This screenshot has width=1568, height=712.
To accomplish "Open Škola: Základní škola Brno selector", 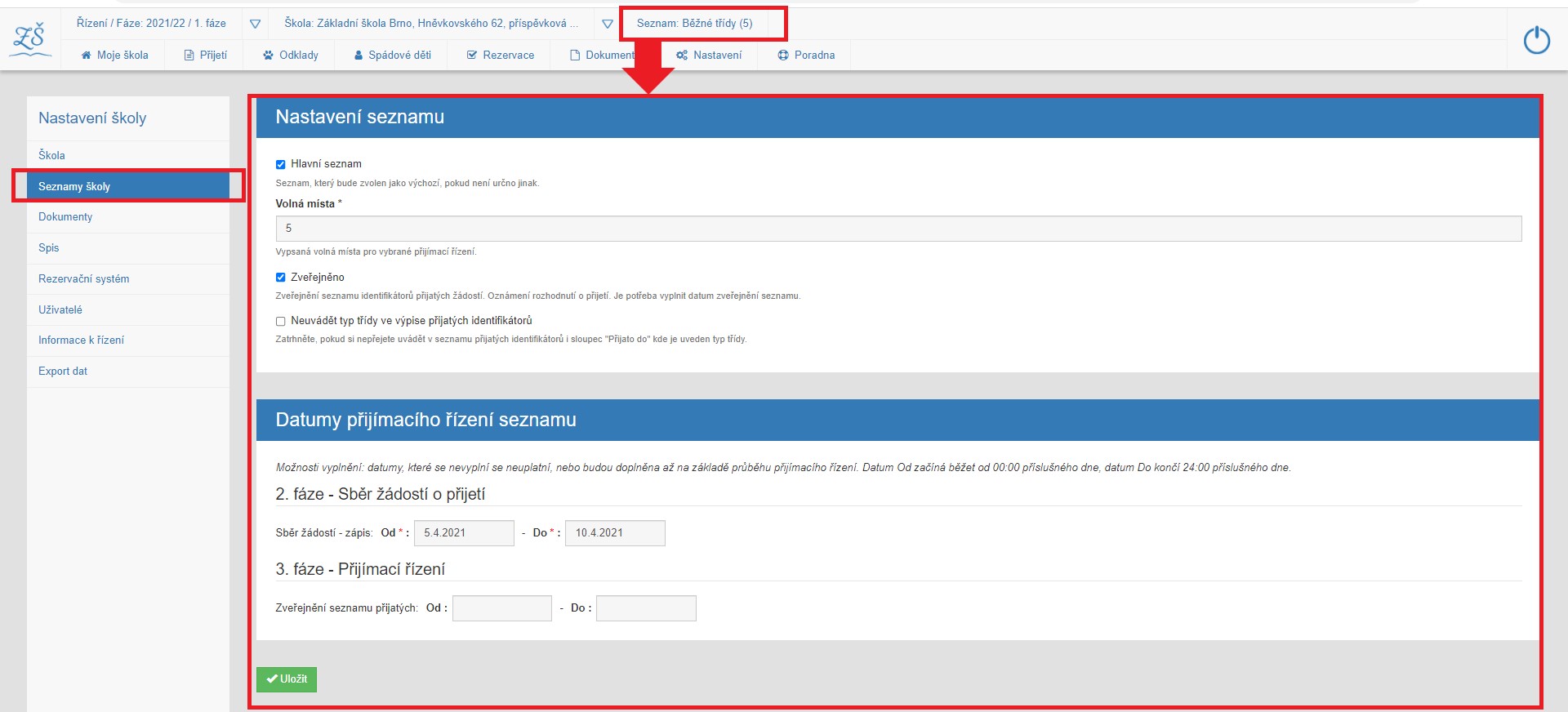I will 431,23.
